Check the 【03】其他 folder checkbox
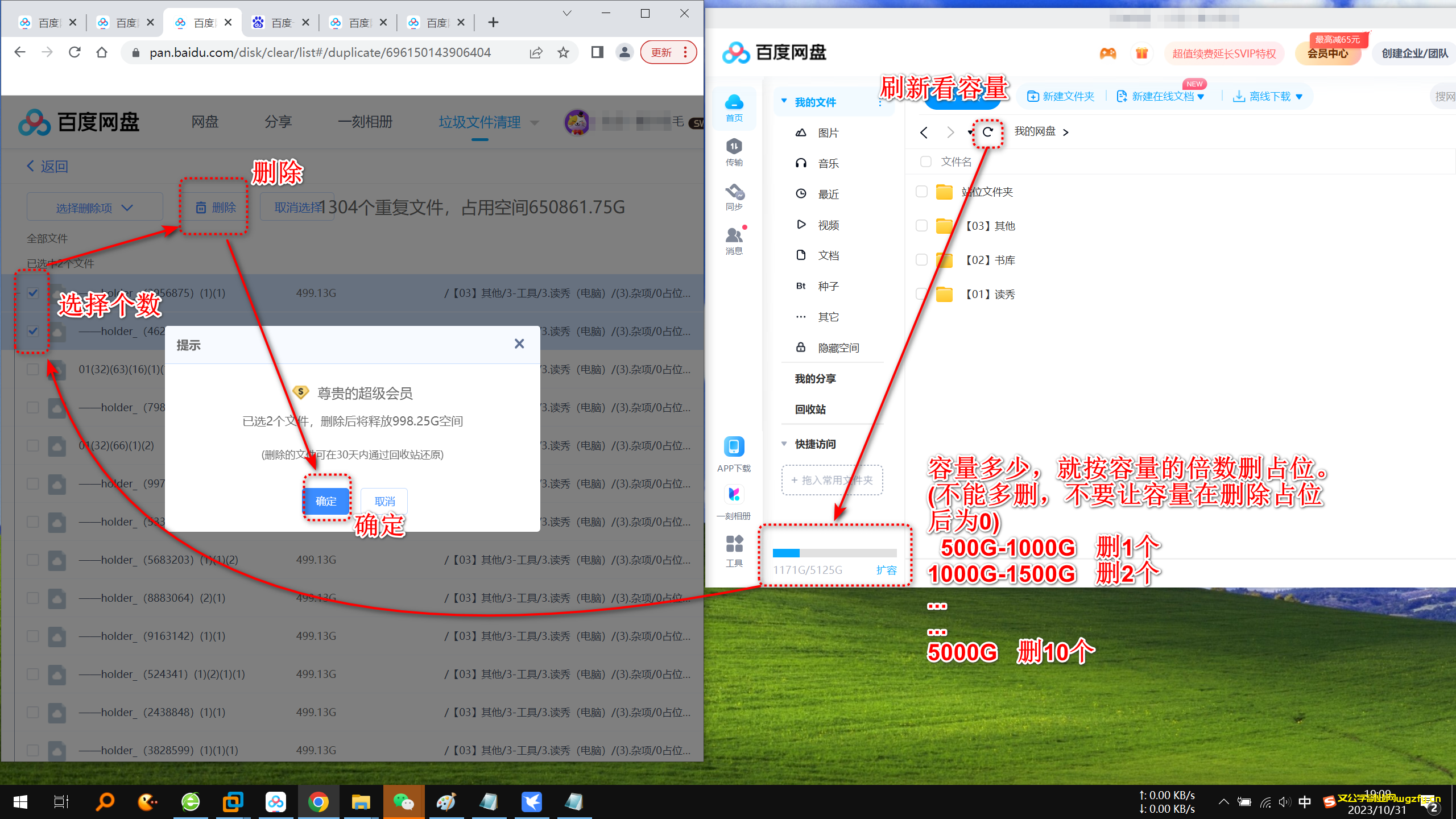The image size is (1456, 819). coord(921,226)
